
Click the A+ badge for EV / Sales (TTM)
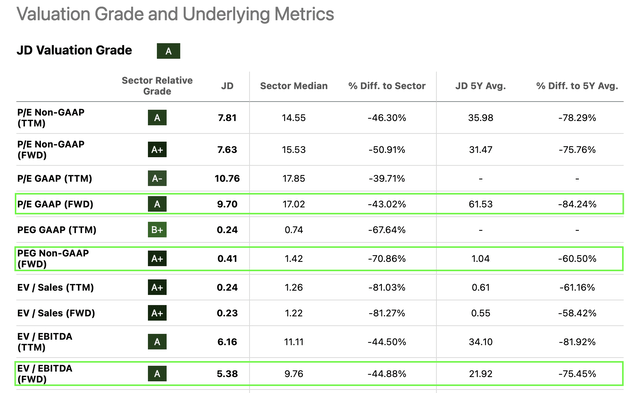point(157,287)
